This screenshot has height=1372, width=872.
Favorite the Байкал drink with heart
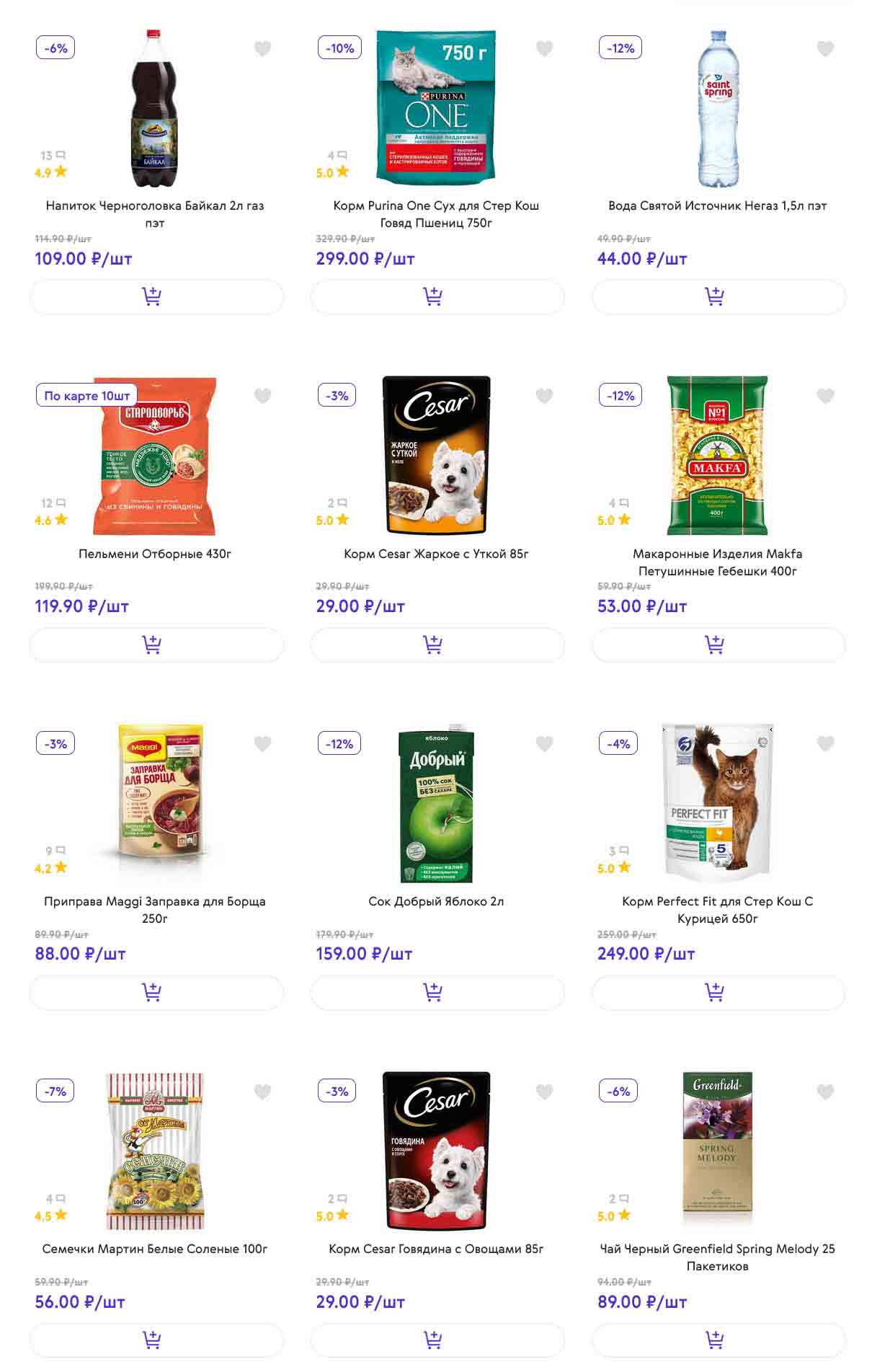point(262,49)
